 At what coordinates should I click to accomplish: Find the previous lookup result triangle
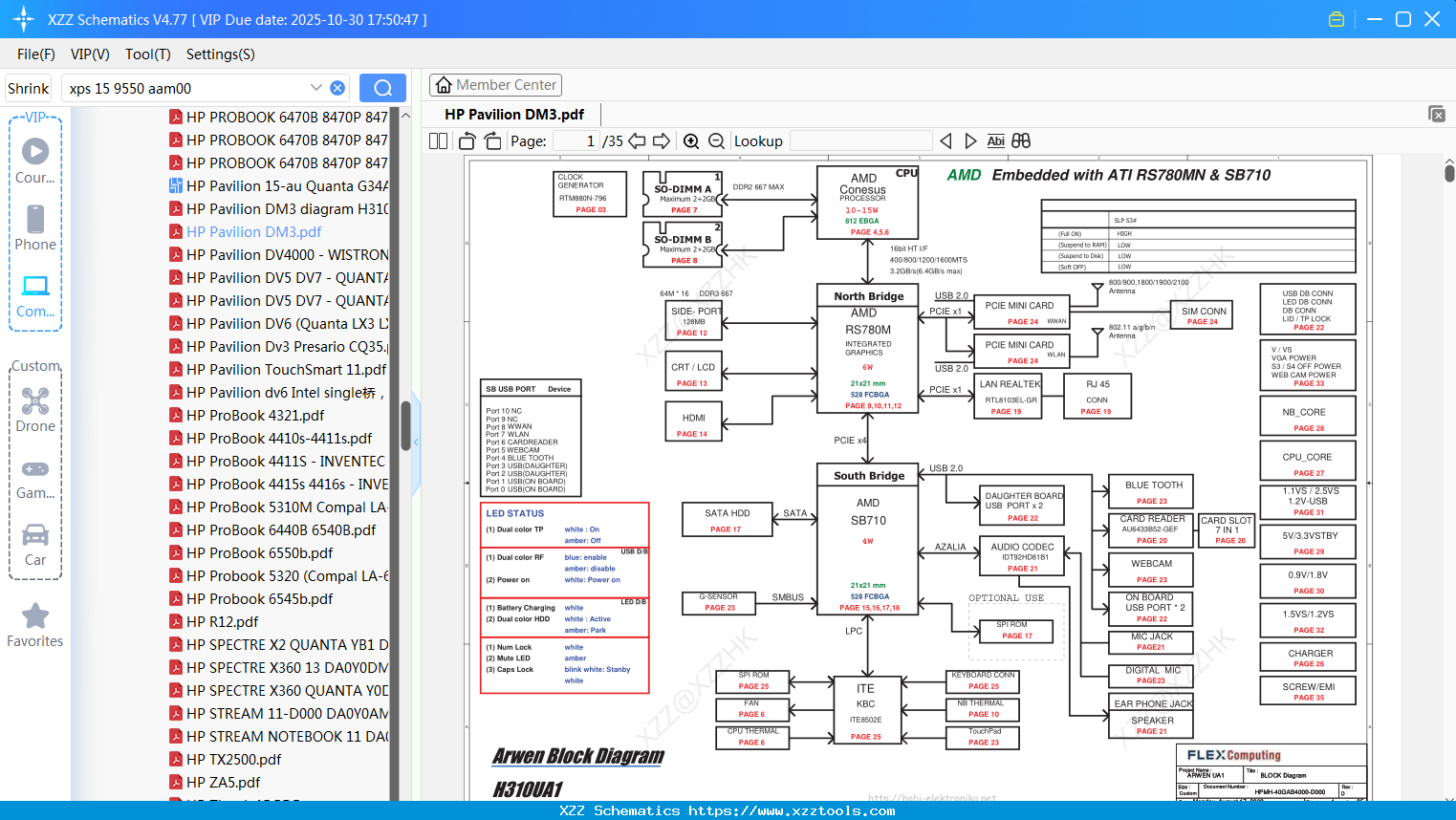pyautogui.click(x=945, y=140)
